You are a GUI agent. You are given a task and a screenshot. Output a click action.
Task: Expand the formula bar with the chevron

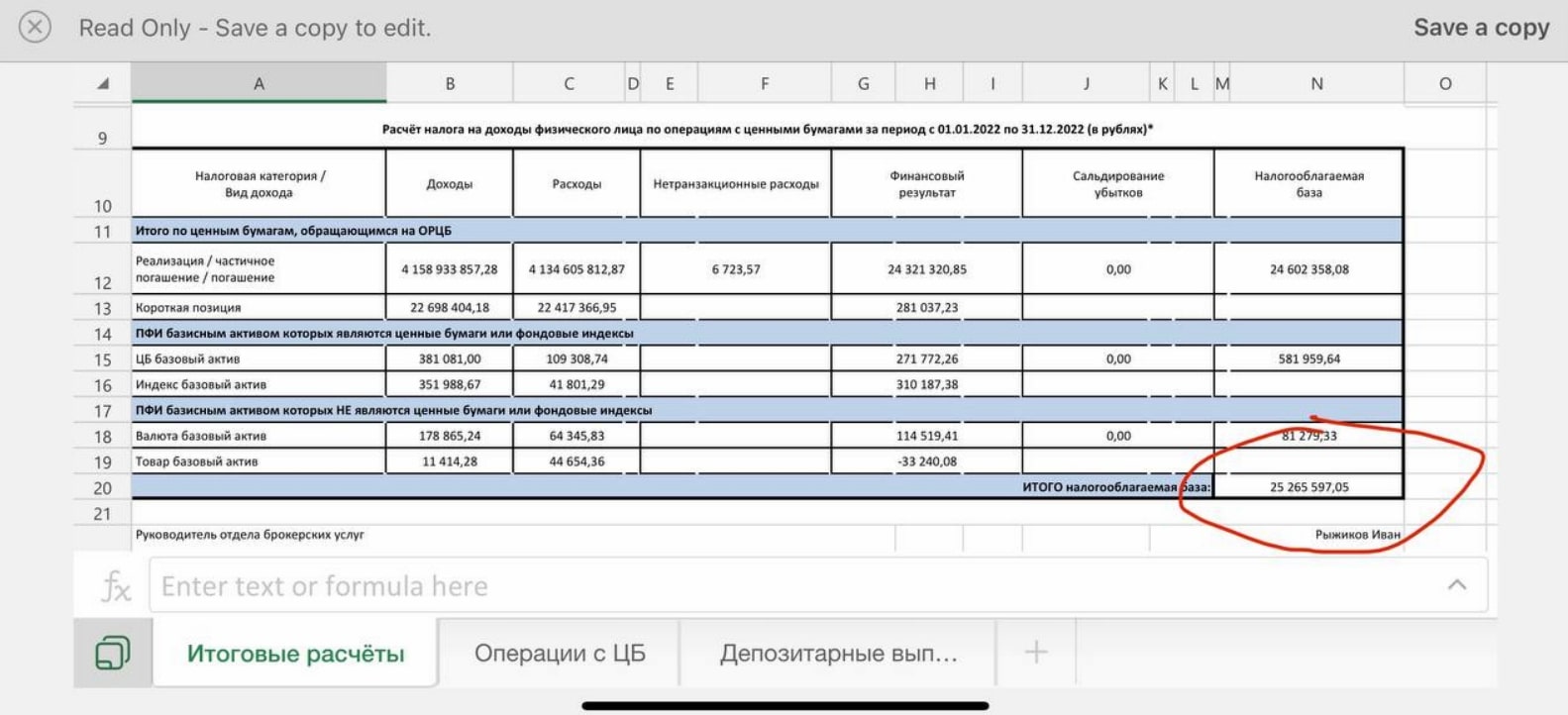(x=1457, y=585)
